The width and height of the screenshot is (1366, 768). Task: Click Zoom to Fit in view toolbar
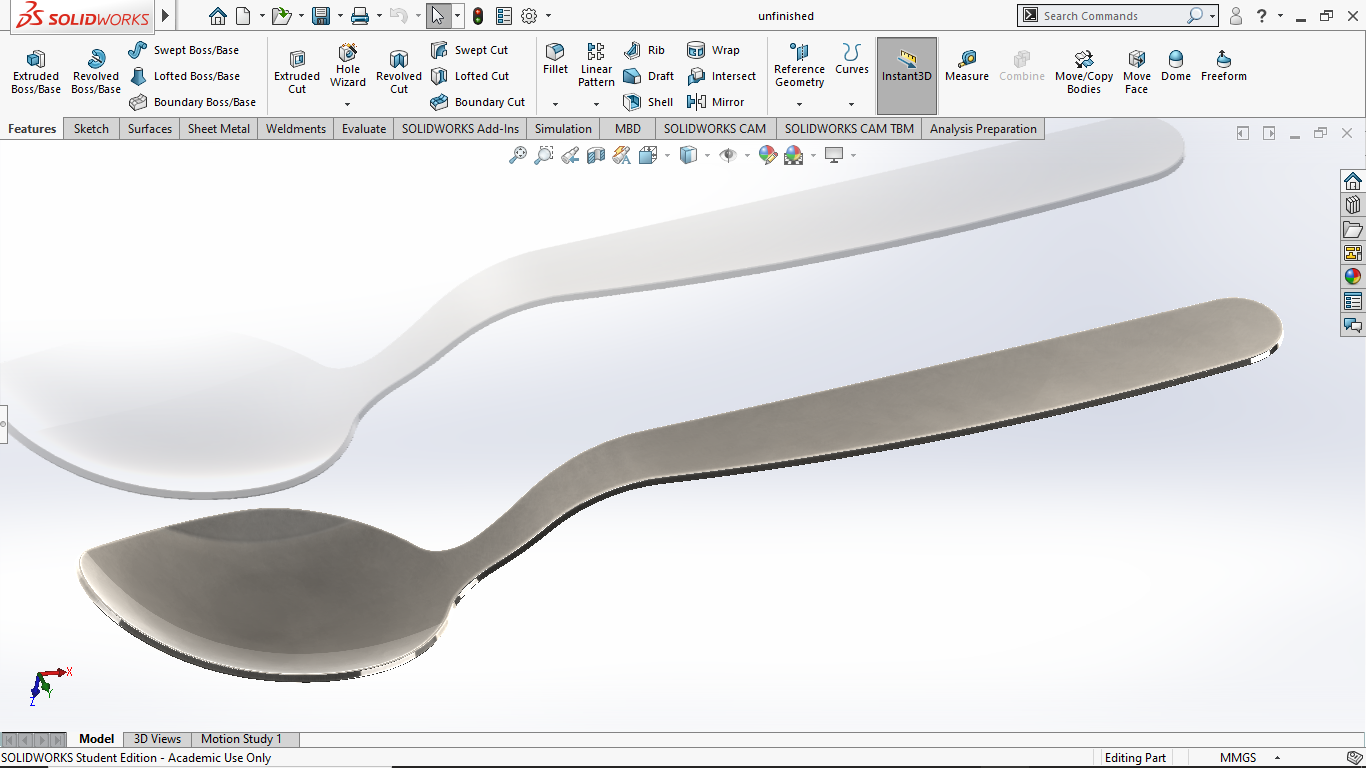point(518,155)
